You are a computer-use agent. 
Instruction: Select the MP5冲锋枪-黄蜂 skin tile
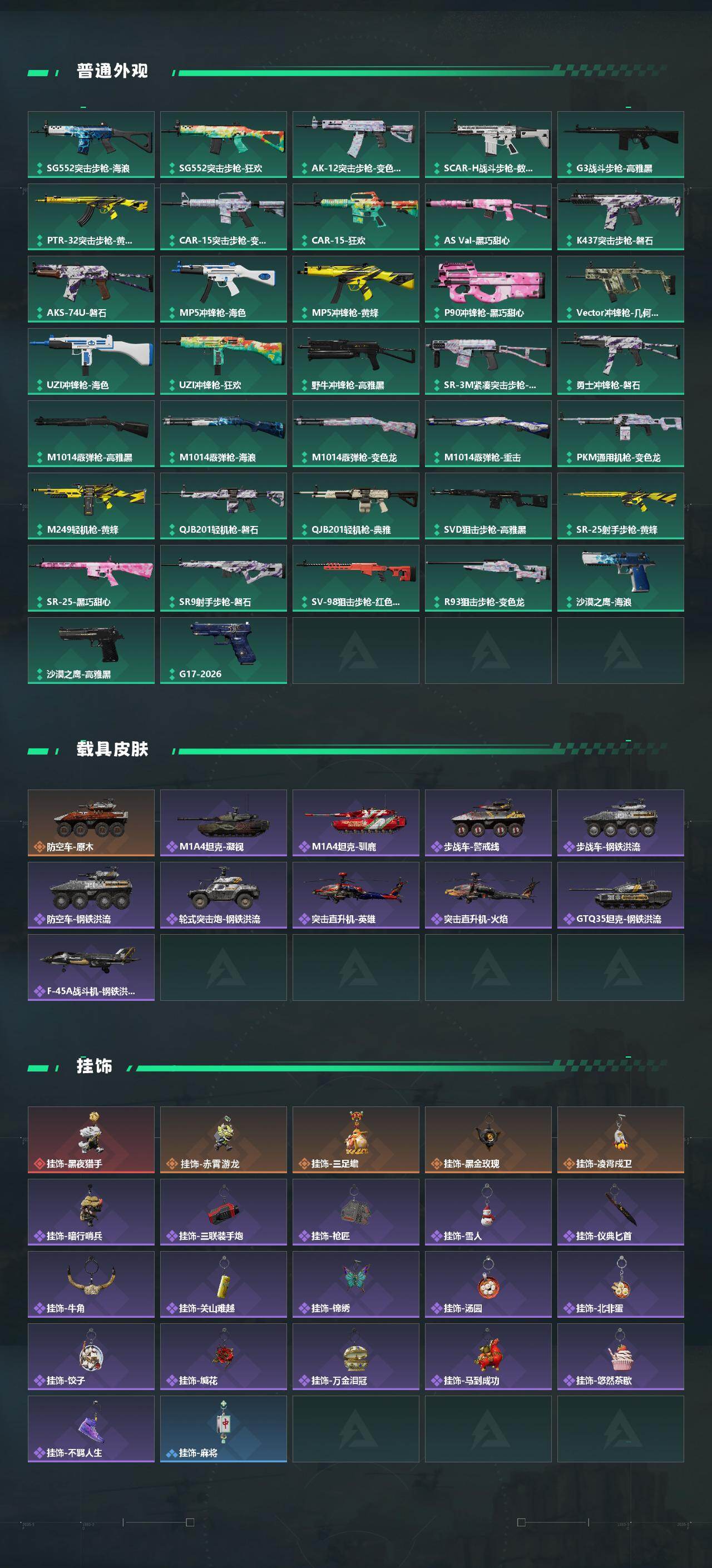(x=355, y=289)
